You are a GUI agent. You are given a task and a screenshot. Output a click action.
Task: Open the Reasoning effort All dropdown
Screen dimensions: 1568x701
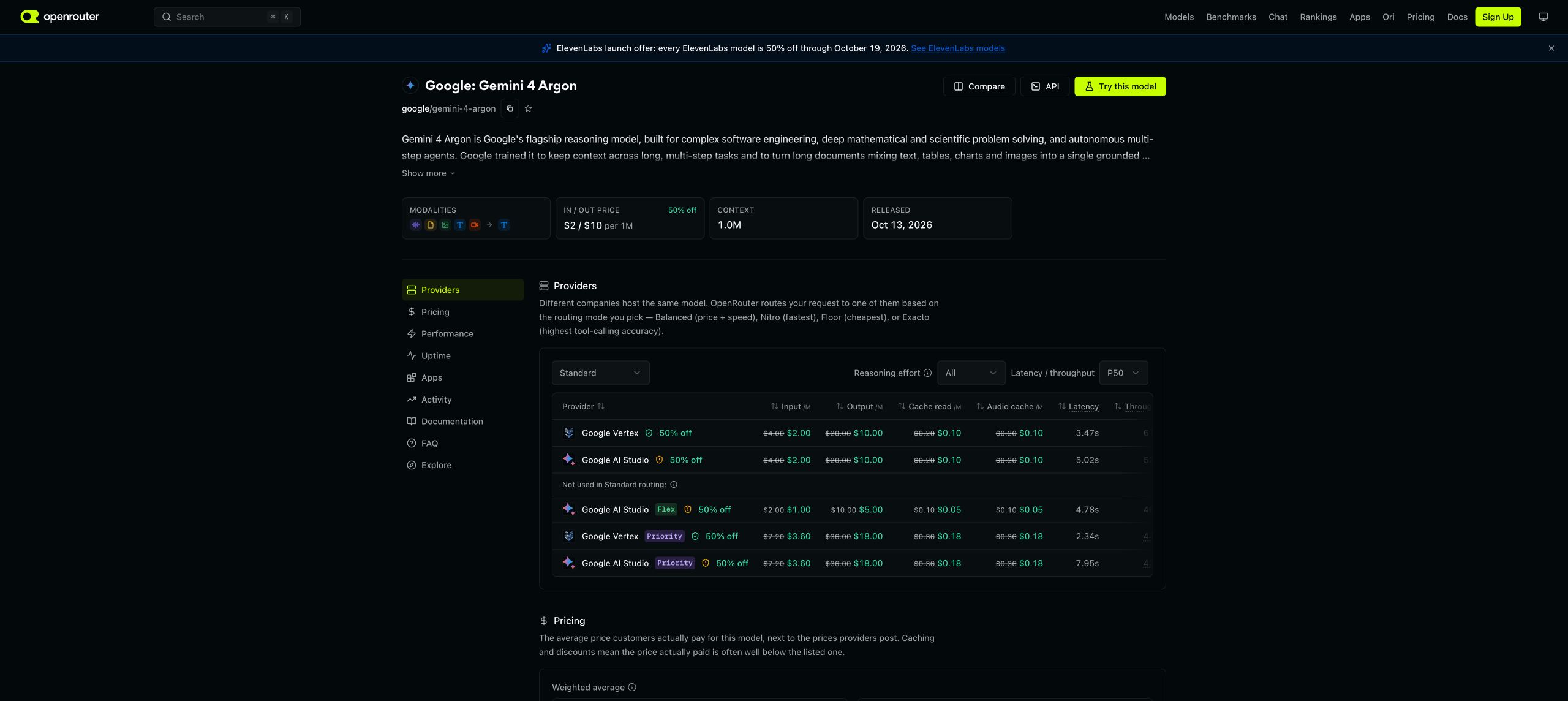click(971, 373)
